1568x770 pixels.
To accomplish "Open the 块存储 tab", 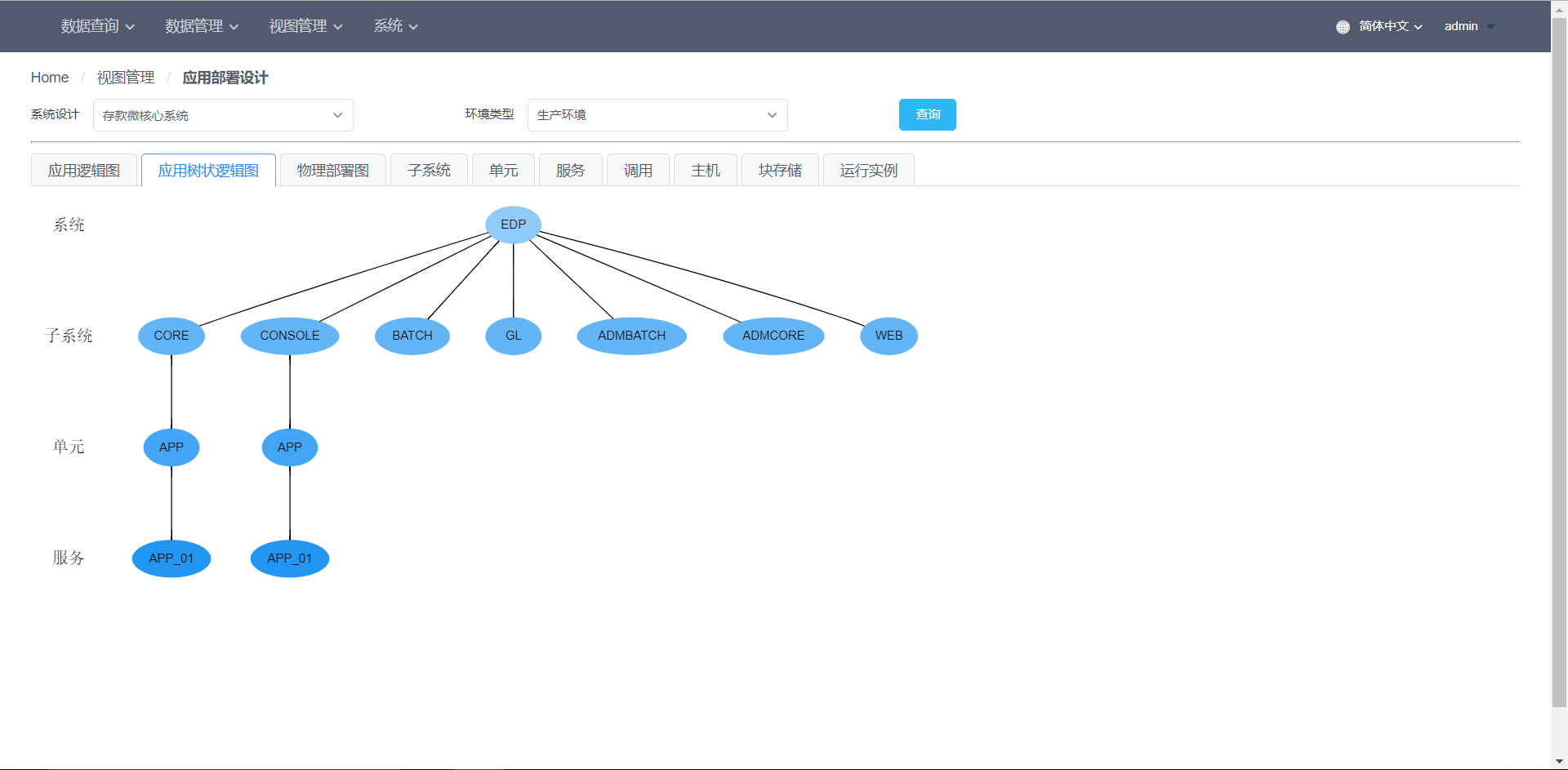I will point(781,170).
